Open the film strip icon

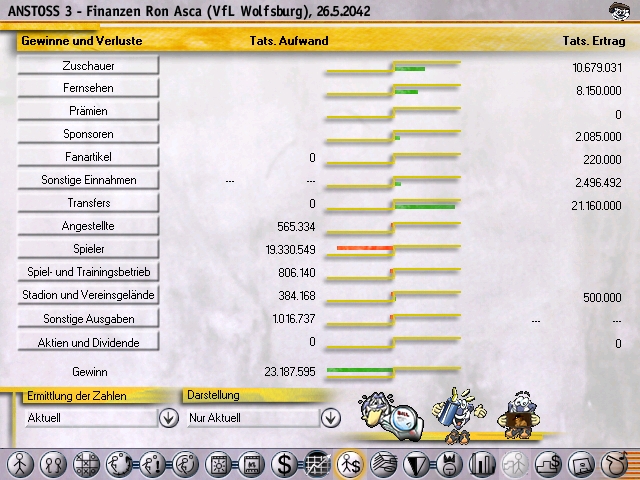coord(251,464)
